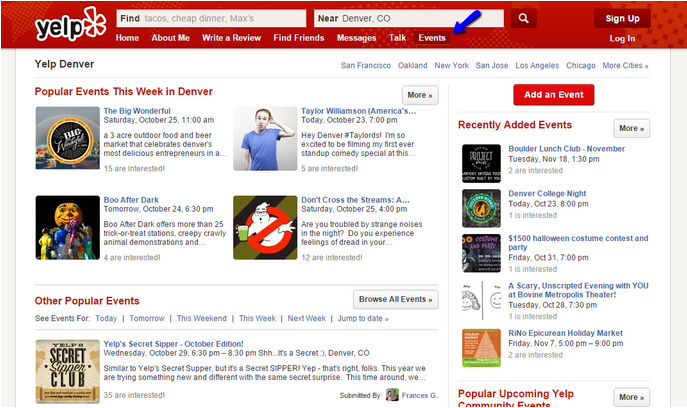This screenshot has width=687, height=408.
Task: Open Secret Sipper Club event image
Action: point(67,371)
